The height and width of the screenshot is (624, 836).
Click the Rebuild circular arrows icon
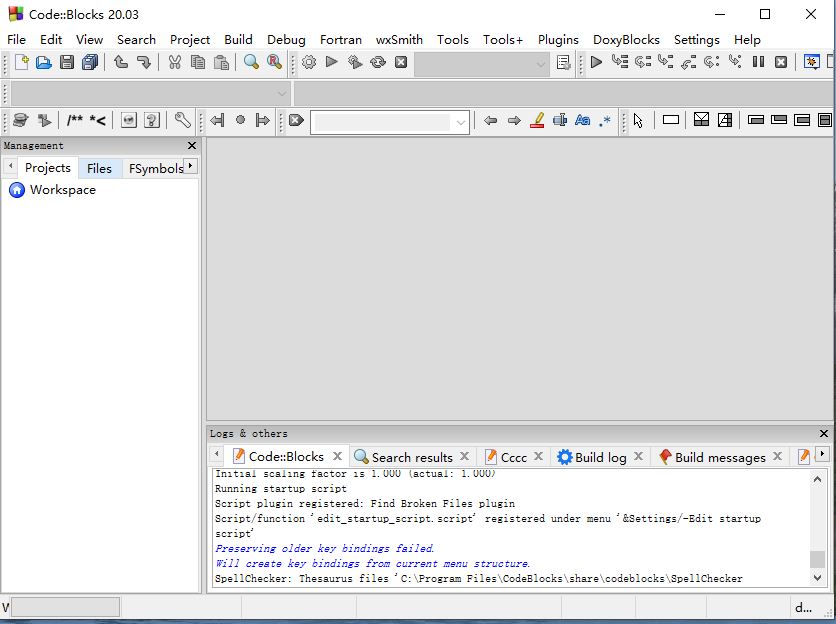(x=378, y=62)
